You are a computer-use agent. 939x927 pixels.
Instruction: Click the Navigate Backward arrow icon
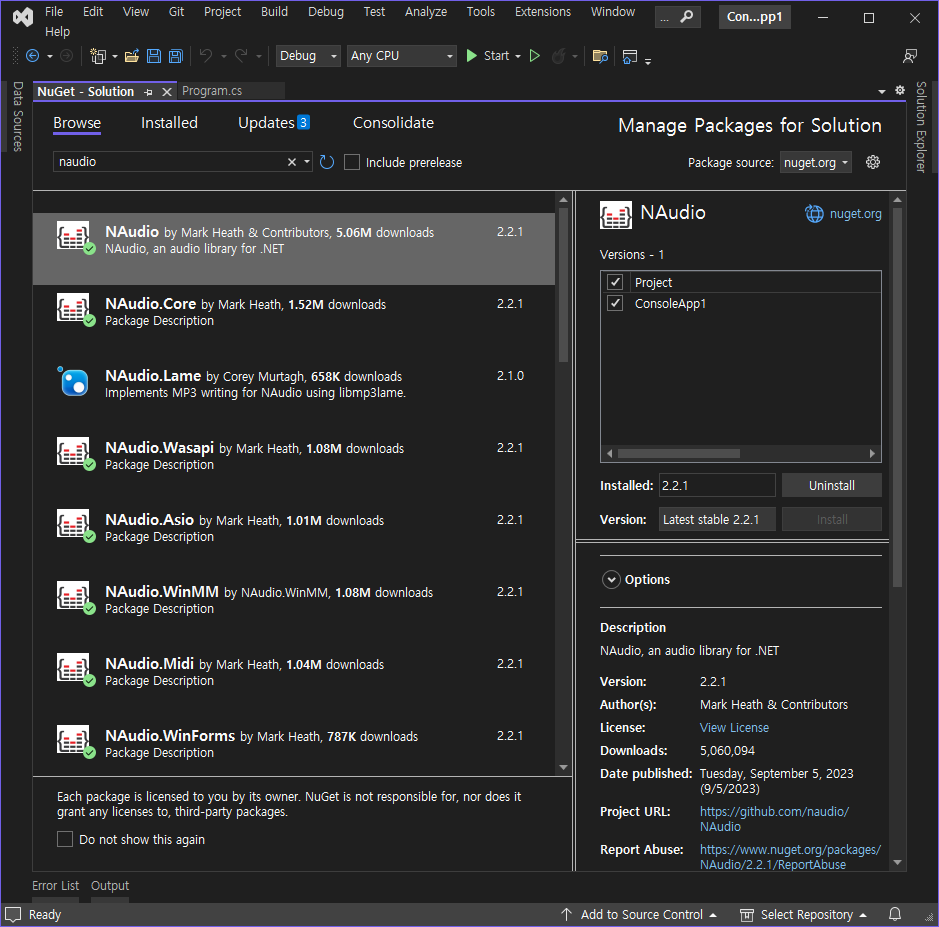pos(33,56)
